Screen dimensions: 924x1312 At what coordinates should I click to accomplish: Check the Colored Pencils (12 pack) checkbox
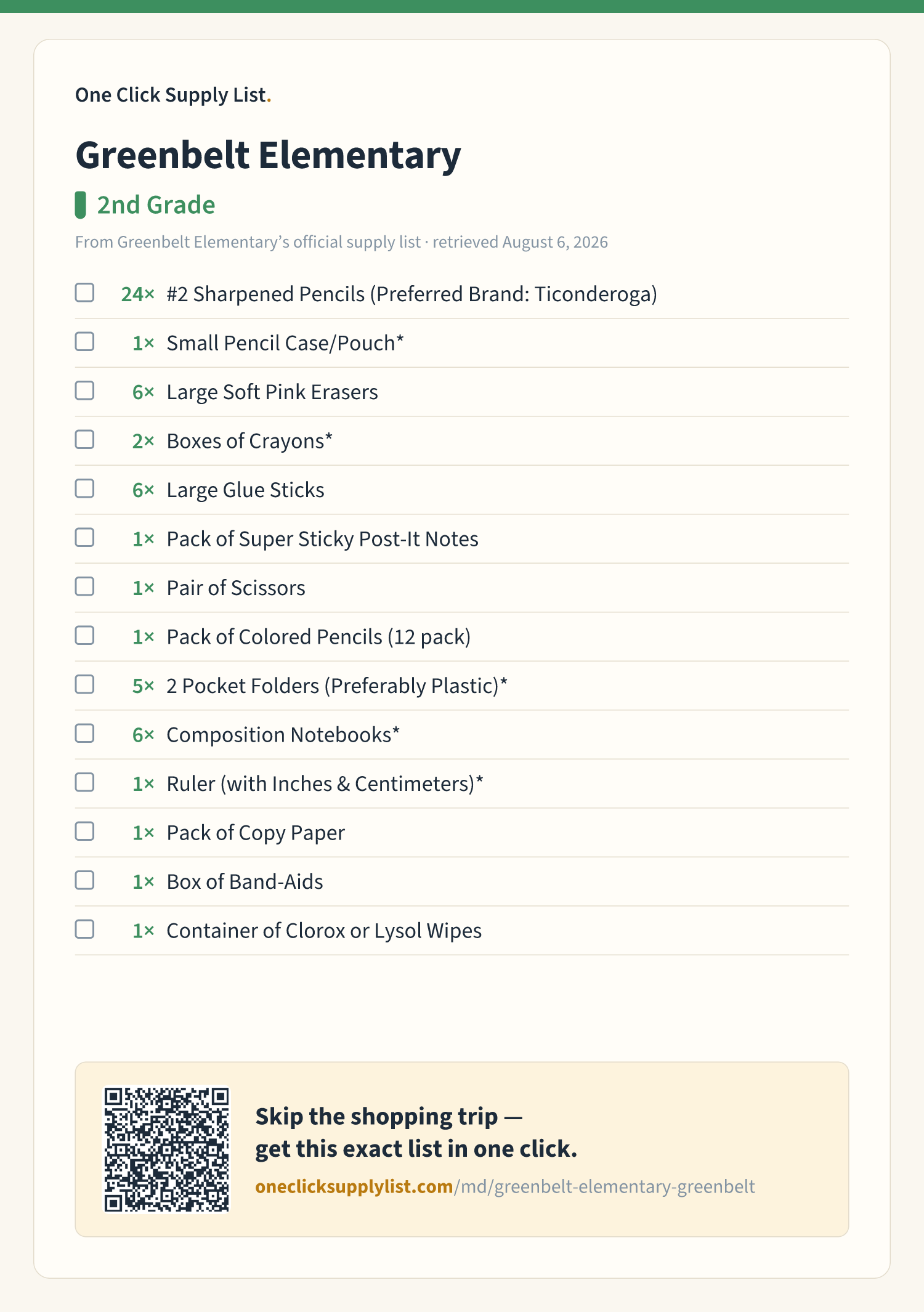click(x=84, y=636)
